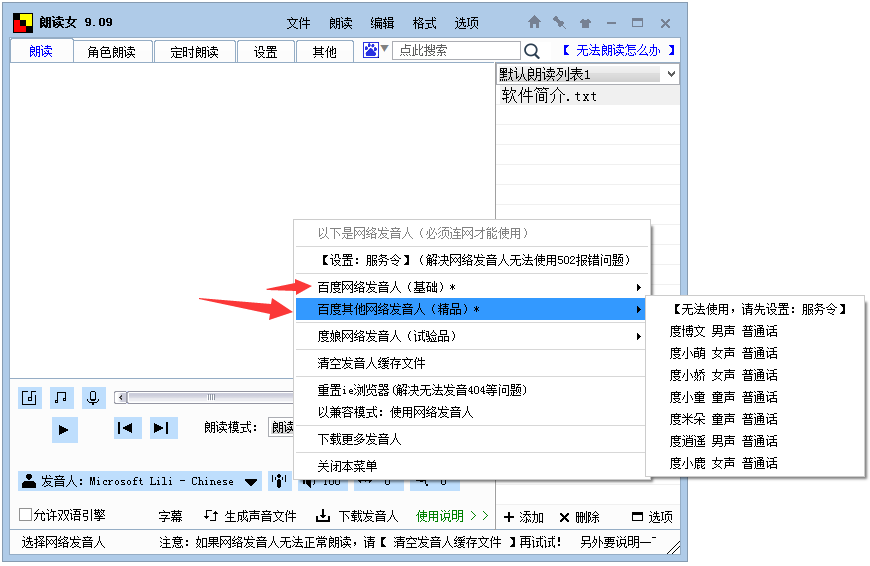Image resolution: width=870 pixels, height=566 pixels.
Task: Click the 朗读女 app logo
Action: pos(23,23)
